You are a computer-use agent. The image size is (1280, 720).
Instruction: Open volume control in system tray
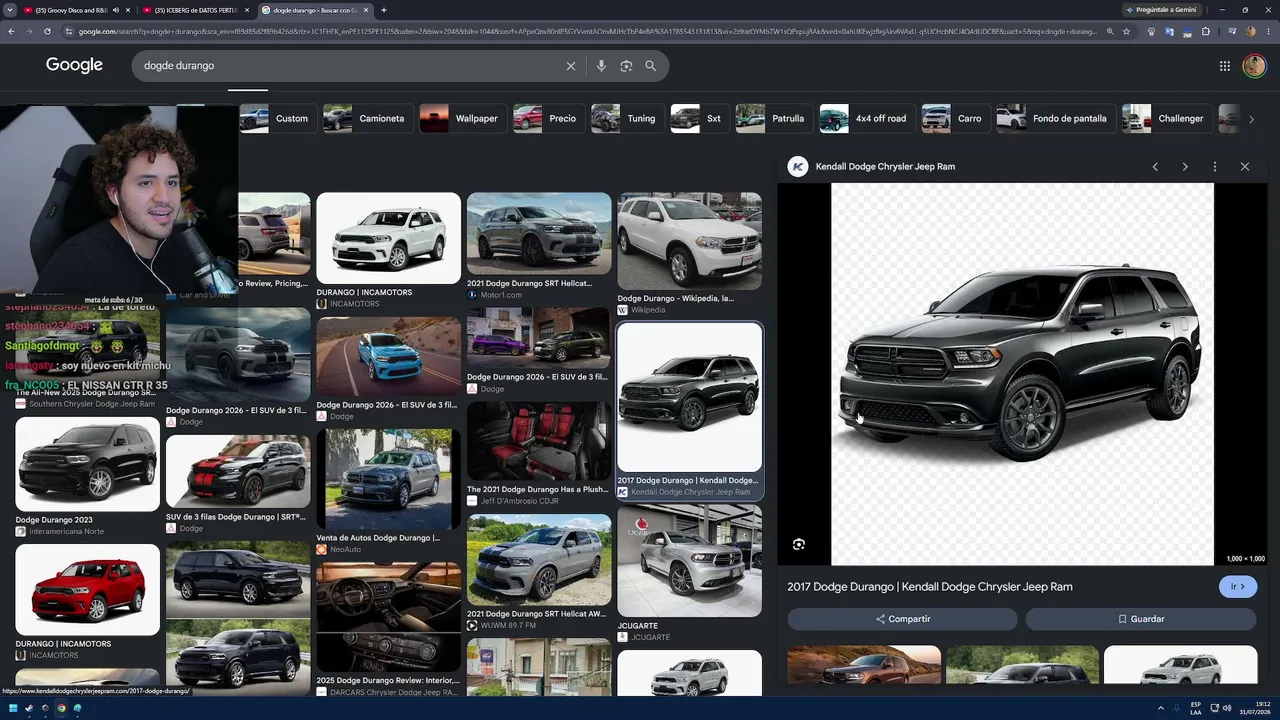pyautogui.click(x=1229, y=708)
